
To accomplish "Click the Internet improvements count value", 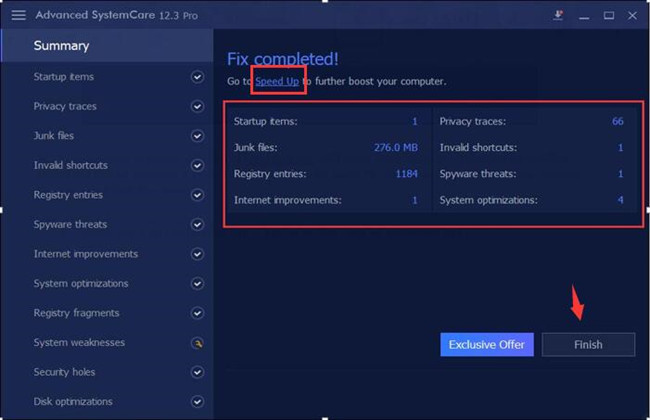I will [x=415, y=200].
